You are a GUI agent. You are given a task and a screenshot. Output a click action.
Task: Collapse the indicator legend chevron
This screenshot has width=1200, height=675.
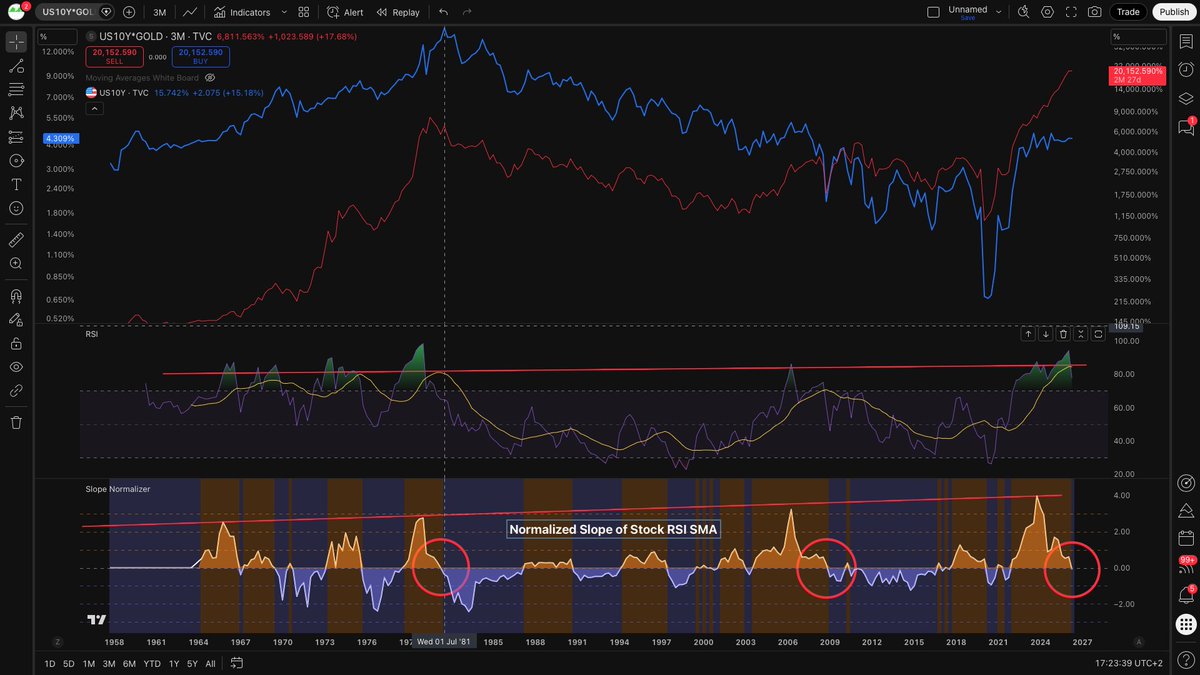pyautogui.click(x=93, y=107)
